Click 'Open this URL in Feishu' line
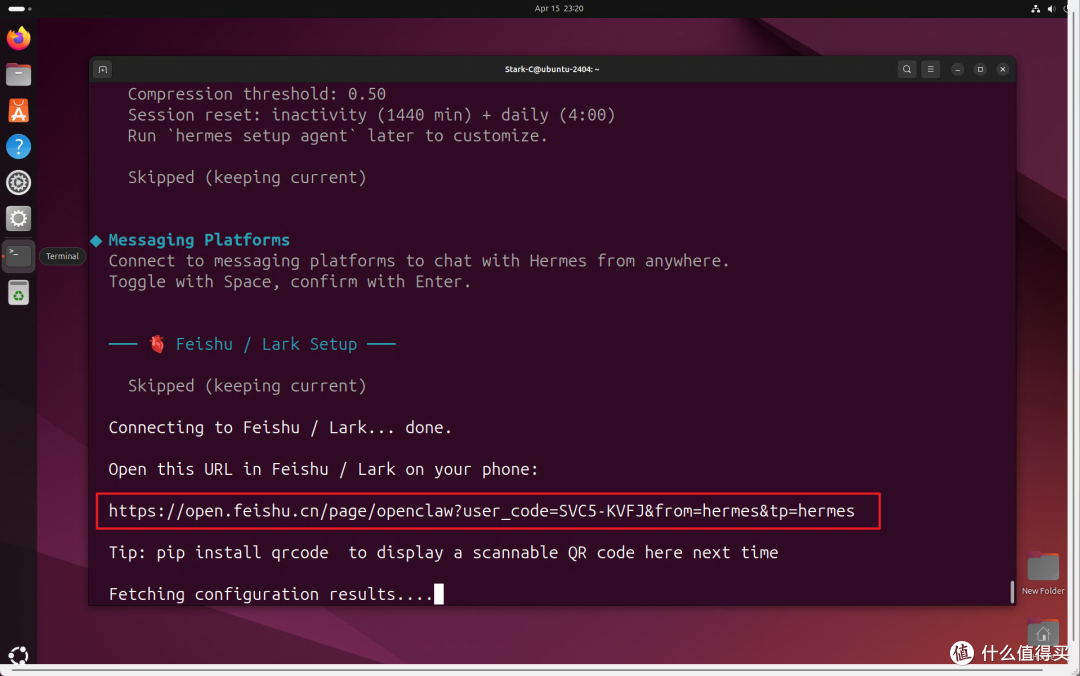Image resolution: width=1080 pixels, height=676 pixels. click(x=323, y=469)
